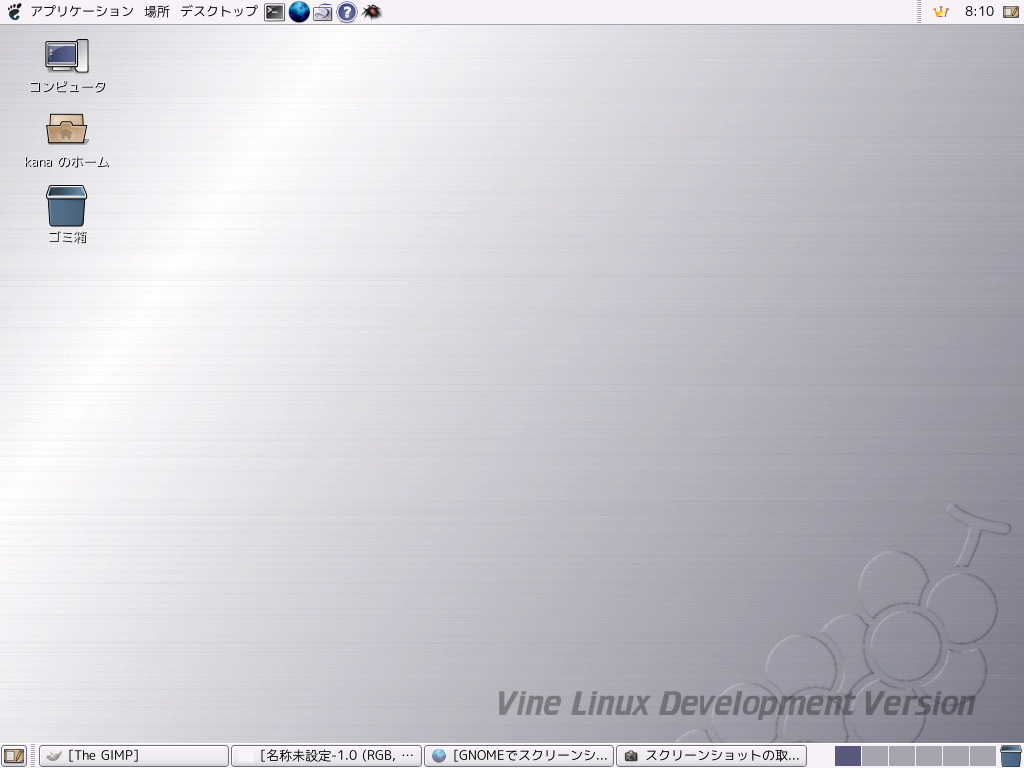Open the help question-mark launcher
The image size is (1024, 768).
347,12
